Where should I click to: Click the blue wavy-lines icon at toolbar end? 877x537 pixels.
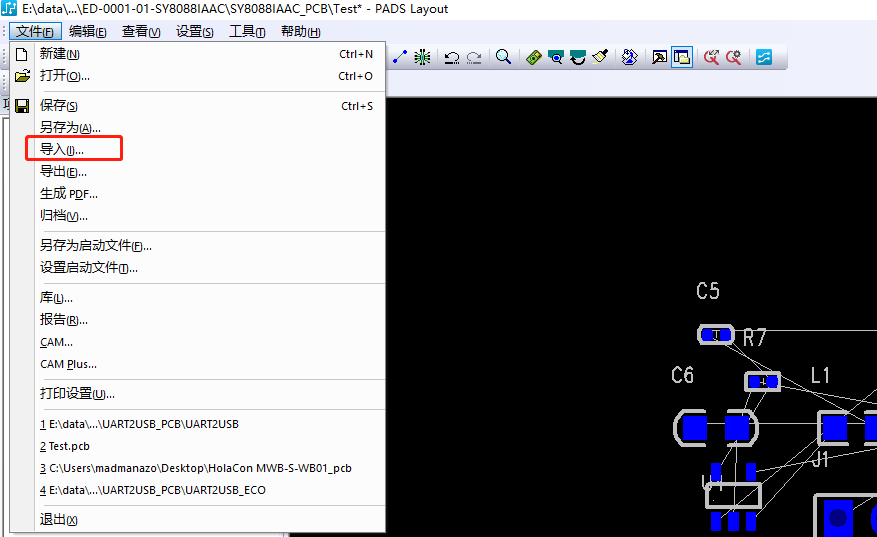point(763,58)
